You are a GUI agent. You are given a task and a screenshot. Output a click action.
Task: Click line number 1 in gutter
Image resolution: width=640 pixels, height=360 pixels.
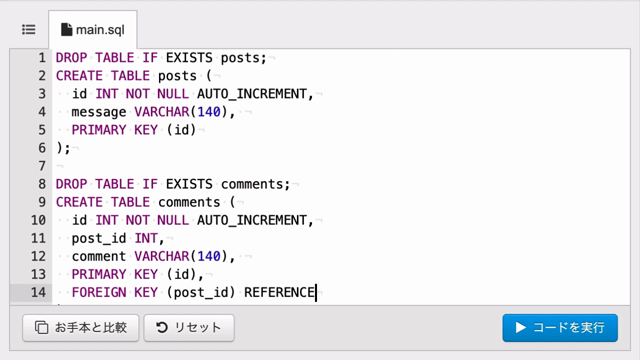pos(42,58)
